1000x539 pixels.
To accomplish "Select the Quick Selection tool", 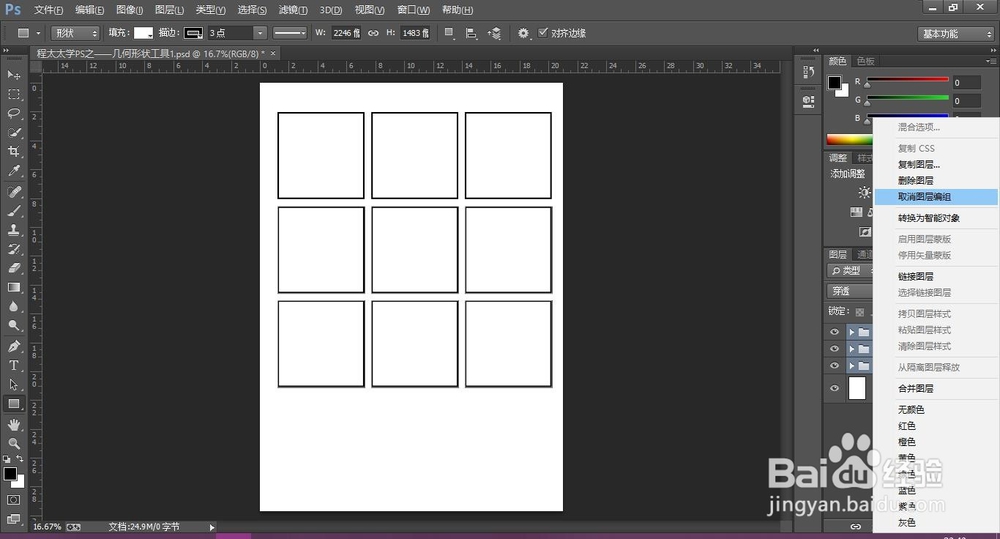I will point(13,133).
